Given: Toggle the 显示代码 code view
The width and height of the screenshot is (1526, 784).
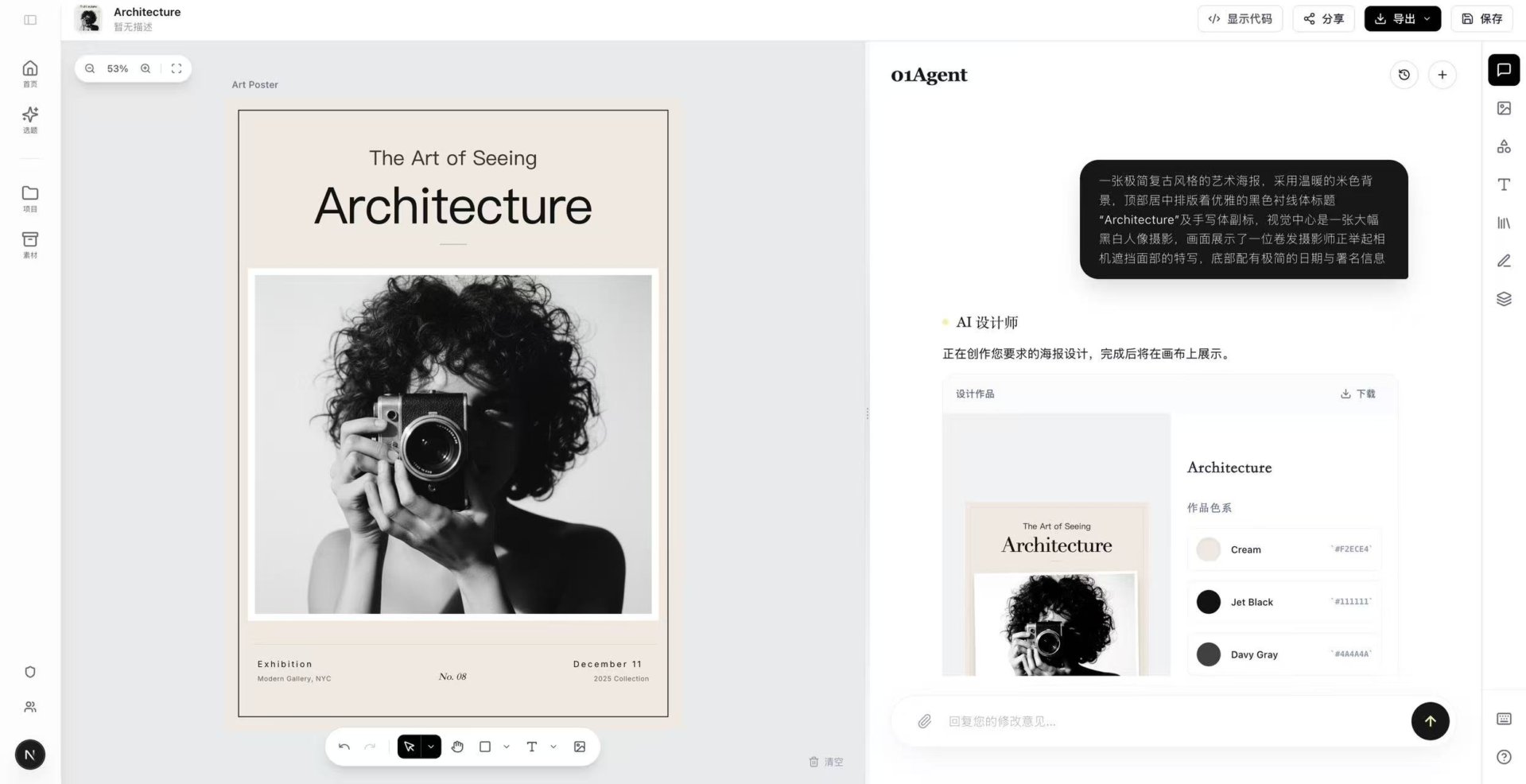Looking at the screenshot, I should 1240,19.
